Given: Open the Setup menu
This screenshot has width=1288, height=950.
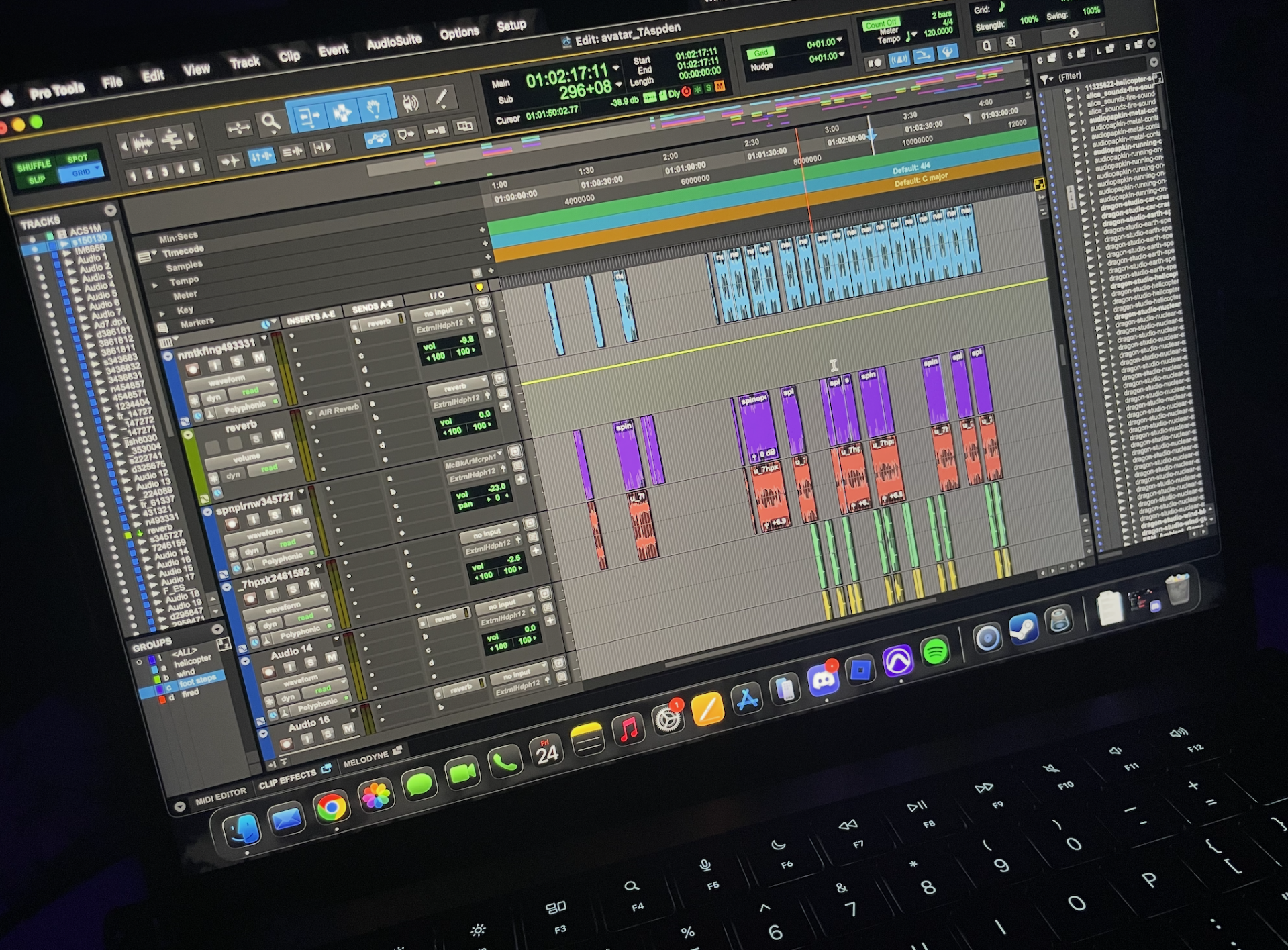Looking at the screenshot, I should [511, 26].
